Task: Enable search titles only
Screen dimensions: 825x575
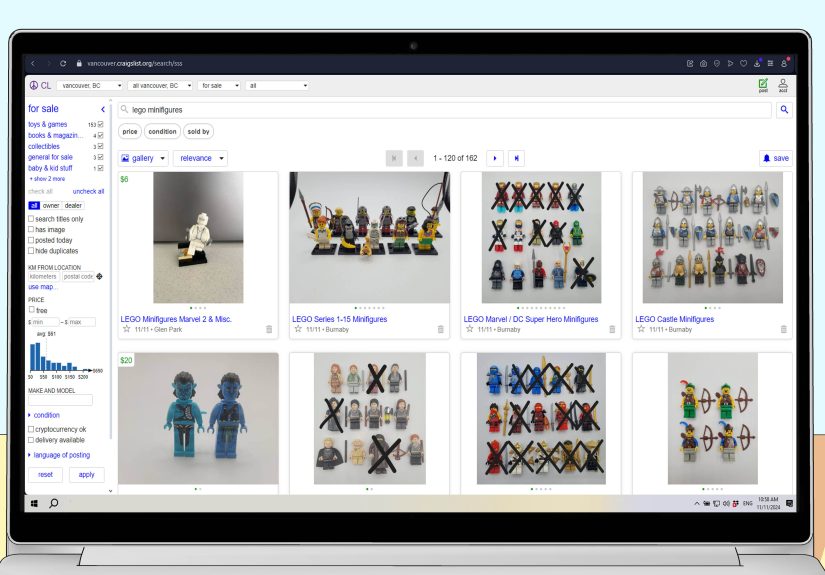Action: [x=31, y=219]
